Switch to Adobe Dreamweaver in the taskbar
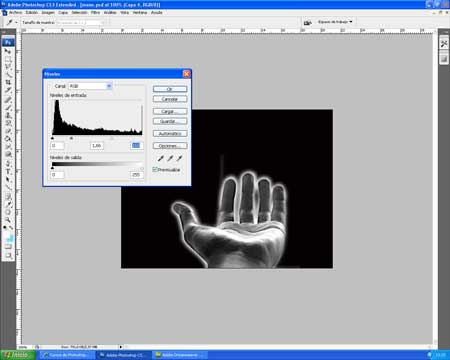Image resolution: width=450 pixels, height=360 pixels. [180, 355]
